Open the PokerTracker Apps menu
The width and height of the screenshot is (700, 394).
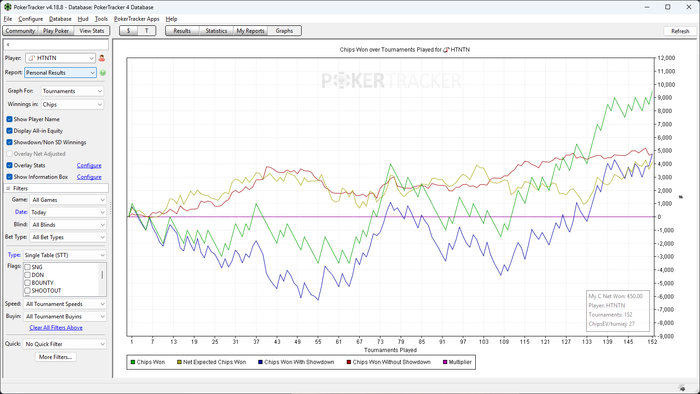pyautogui.click(x=137, y=19)
